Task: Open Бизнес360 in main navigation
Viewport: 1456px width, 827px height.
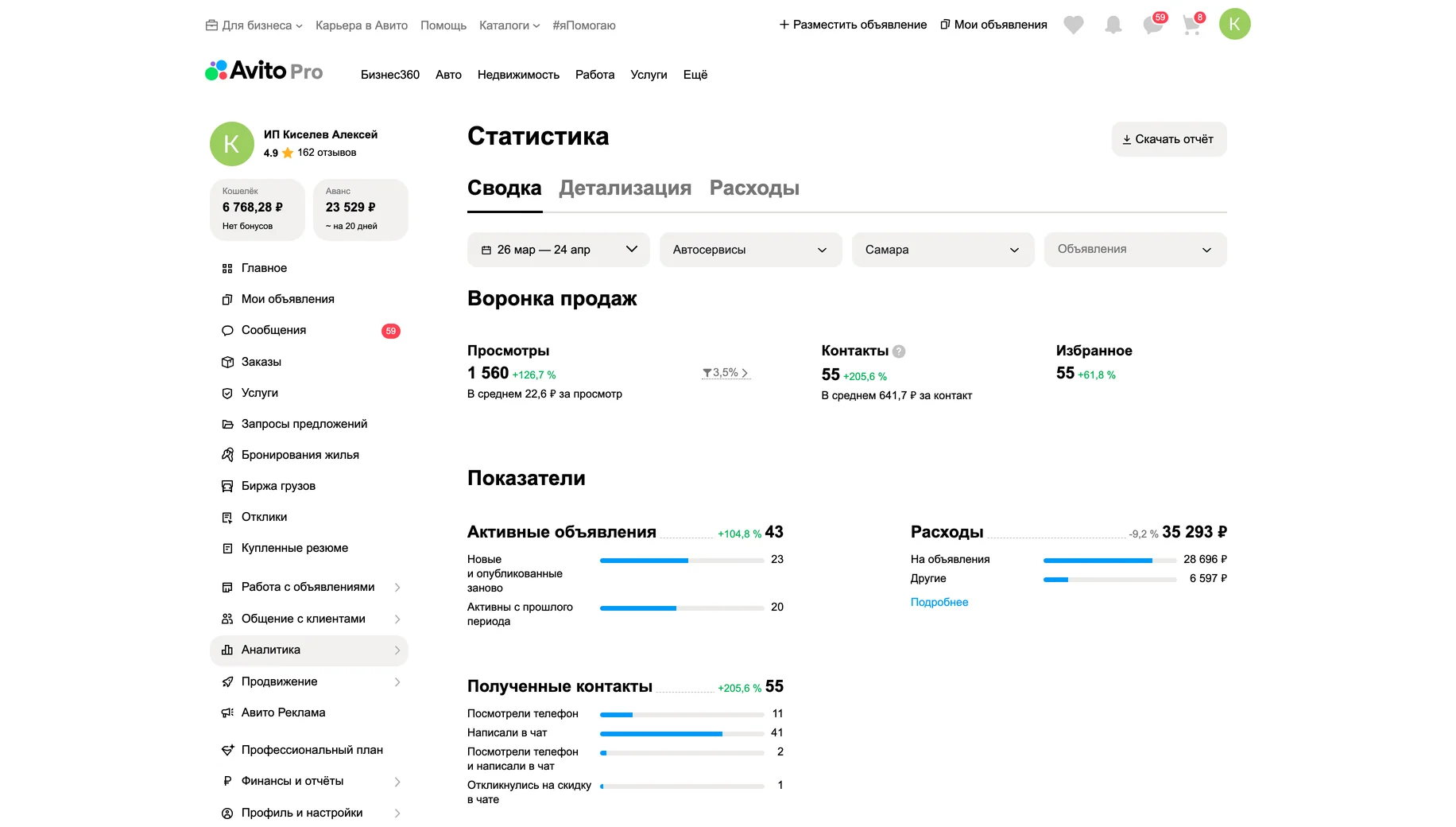Action: [390, 75]
